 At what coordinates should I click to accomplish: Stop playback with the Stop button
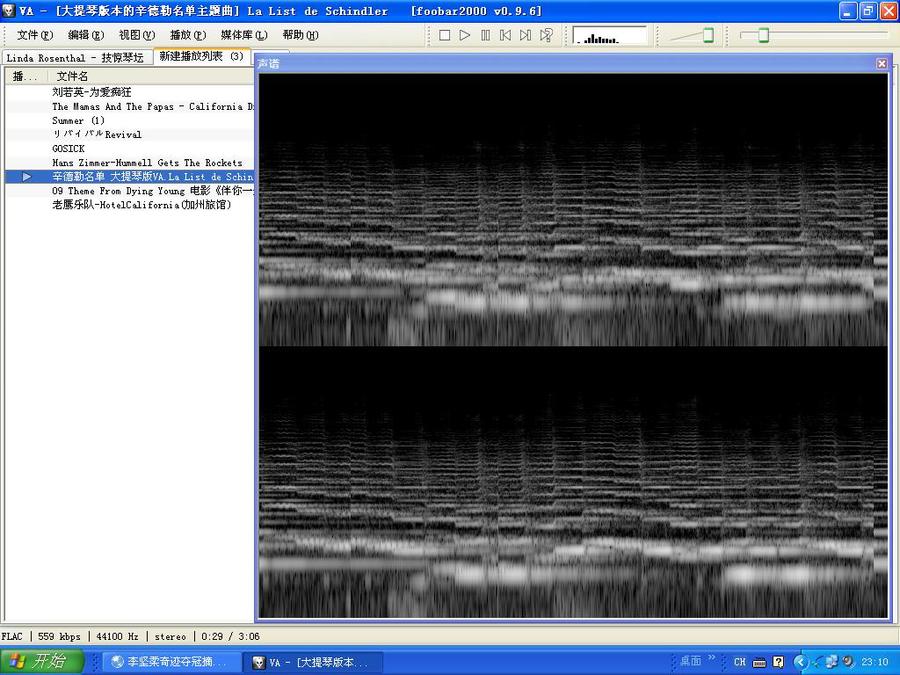tap(444, 36)
